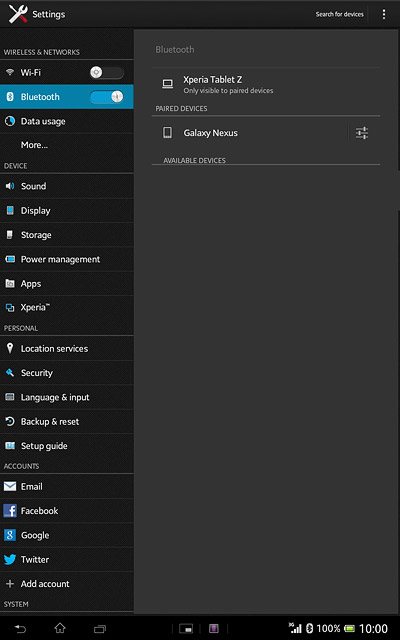This screenshot has width=400, height=640.
Task: Tap the three-dot overflow menu icon
Action: click(384, 14)
